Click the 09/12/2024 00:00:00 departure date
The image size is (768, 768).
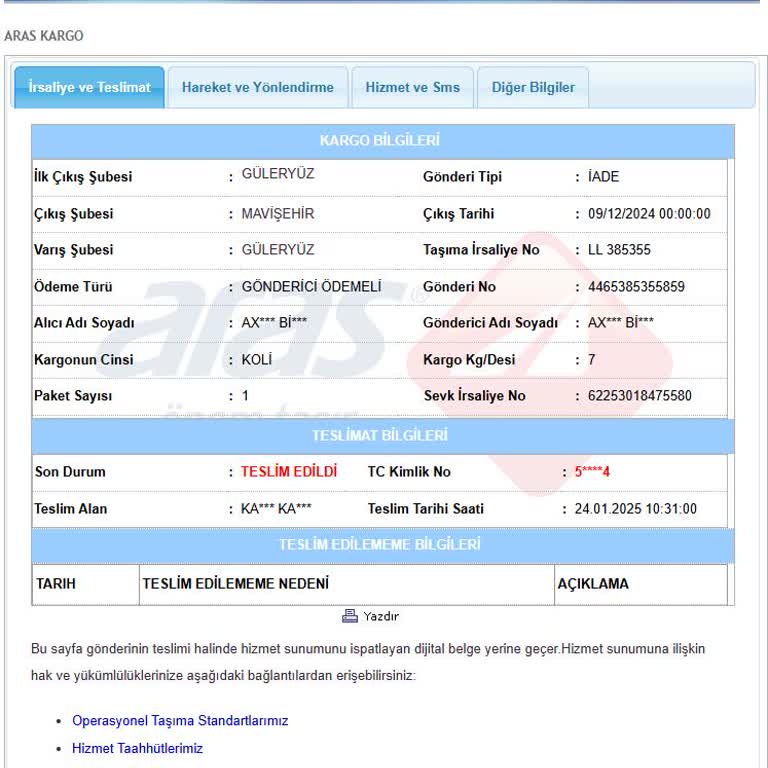pyautogui.click(x=649, y=214)
